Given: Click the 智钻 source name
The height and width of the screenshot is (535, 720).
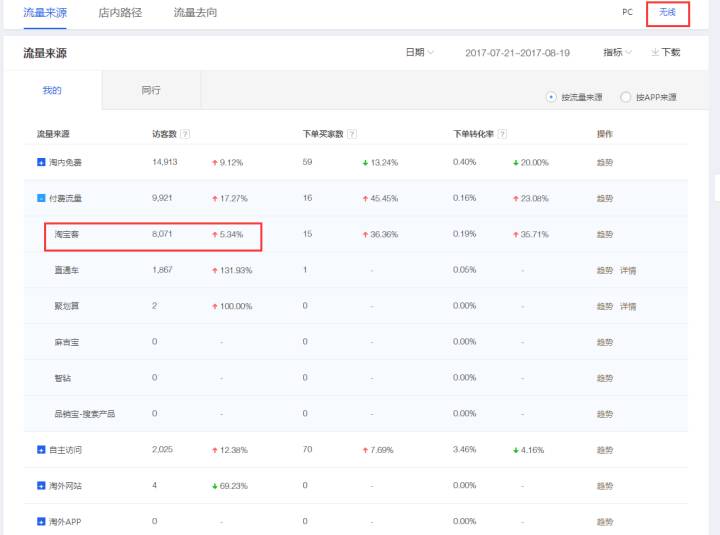Looking at the screenshot, I should pyautogui.click(x=63, y=378).
